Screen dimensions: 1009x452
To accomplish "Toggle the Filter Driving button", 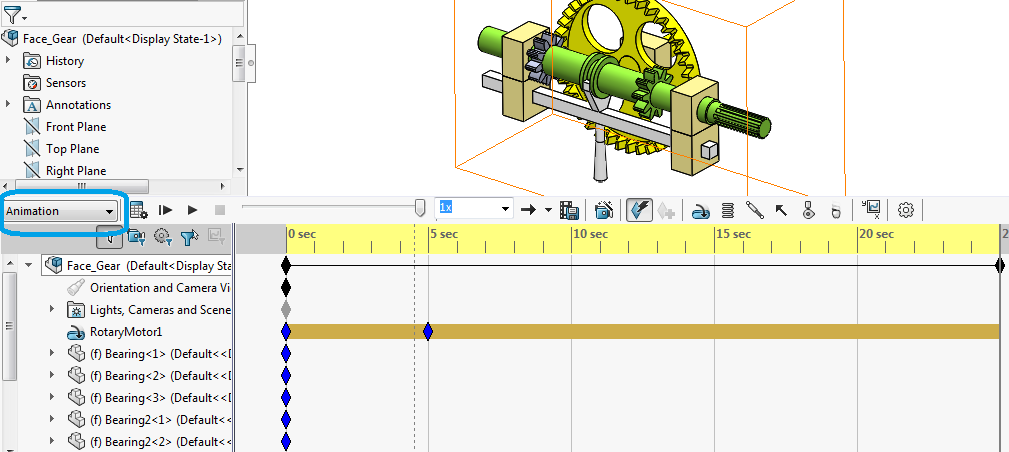I will tap(163, 238).
